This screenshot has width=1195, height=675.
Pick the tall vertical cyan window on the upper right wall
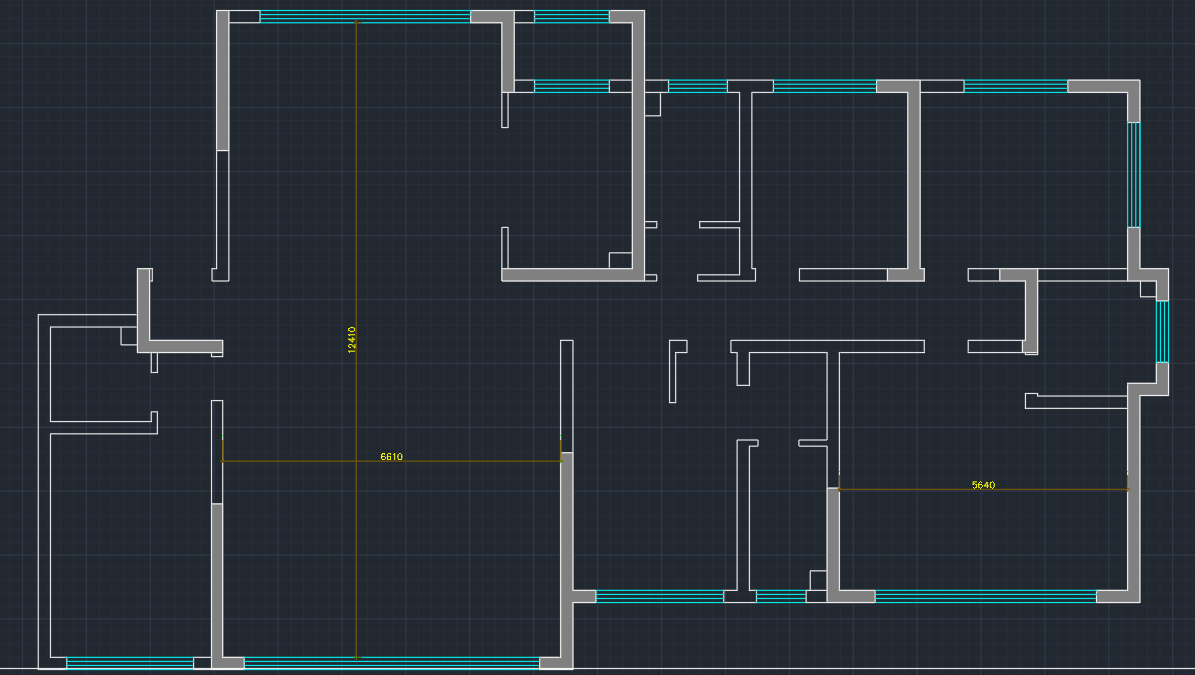pyautogui.click(x=1133, y=175)
